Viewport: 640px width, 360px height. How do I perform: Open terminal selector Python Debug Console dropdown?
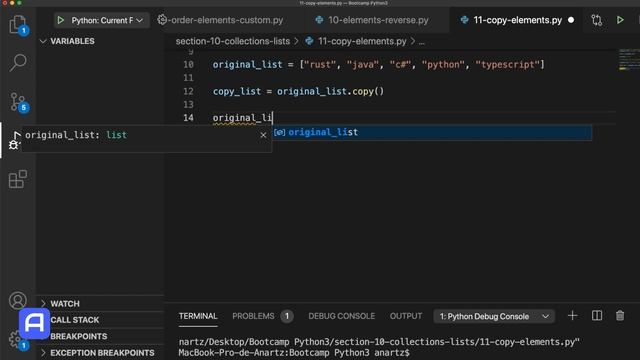494,316
